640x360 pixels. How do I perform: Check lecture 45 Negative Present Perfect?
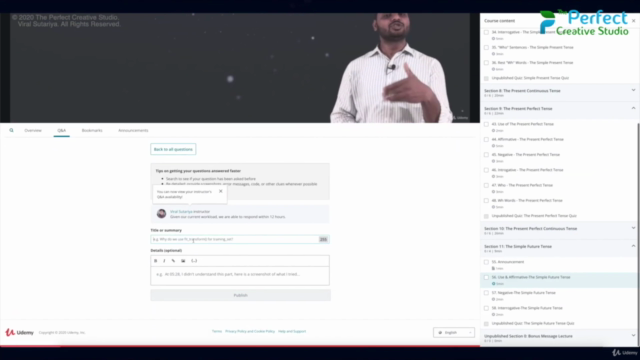point(486,155)
